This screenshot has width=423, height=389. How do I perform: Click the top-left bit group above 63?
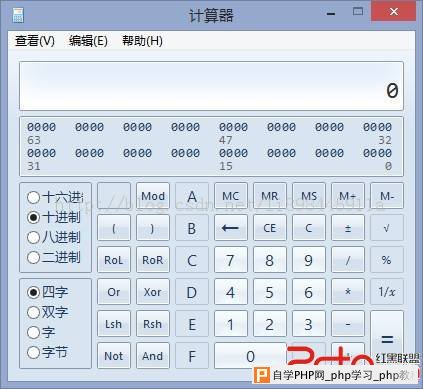pos(42,127)
